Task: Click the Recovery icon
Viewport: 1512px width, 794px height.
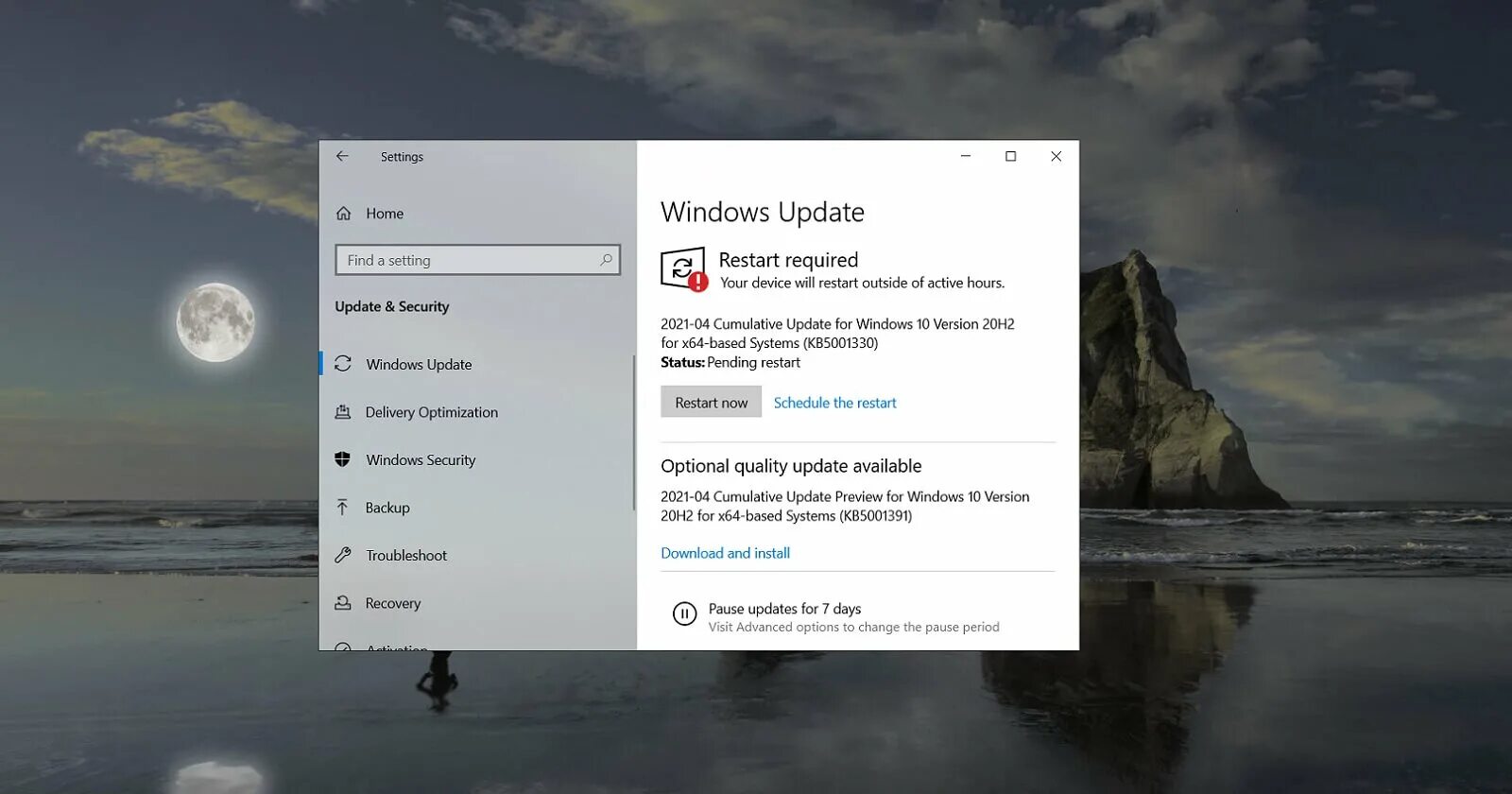Action: [x=343, y=603]
